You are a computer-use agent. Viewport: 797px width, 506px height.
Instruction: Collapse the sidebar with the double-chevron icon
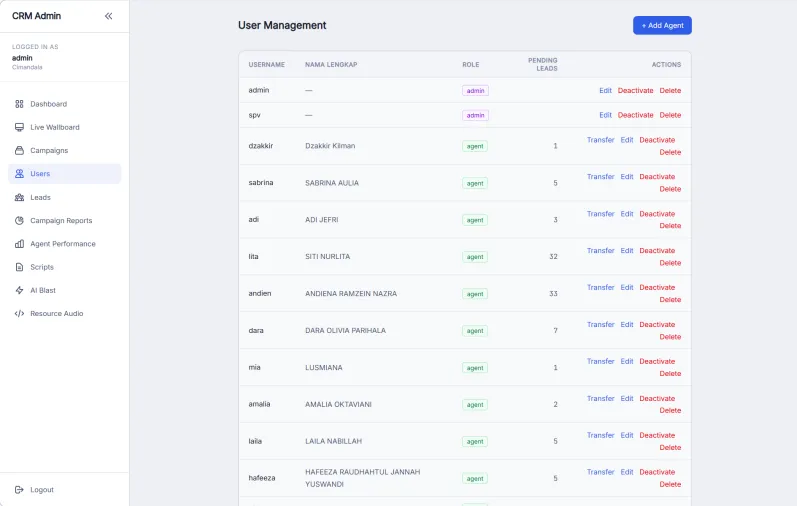(108, 16)
